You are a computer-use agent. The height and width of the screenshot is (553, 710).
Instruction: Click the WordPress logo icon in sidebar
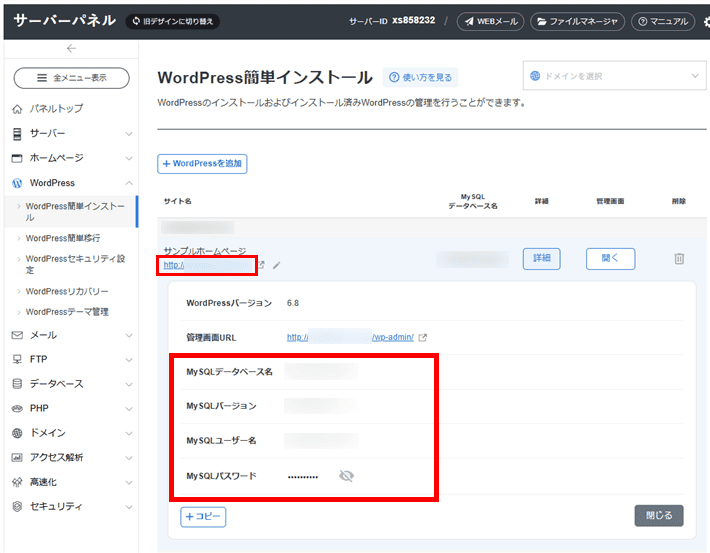(17, 183)
